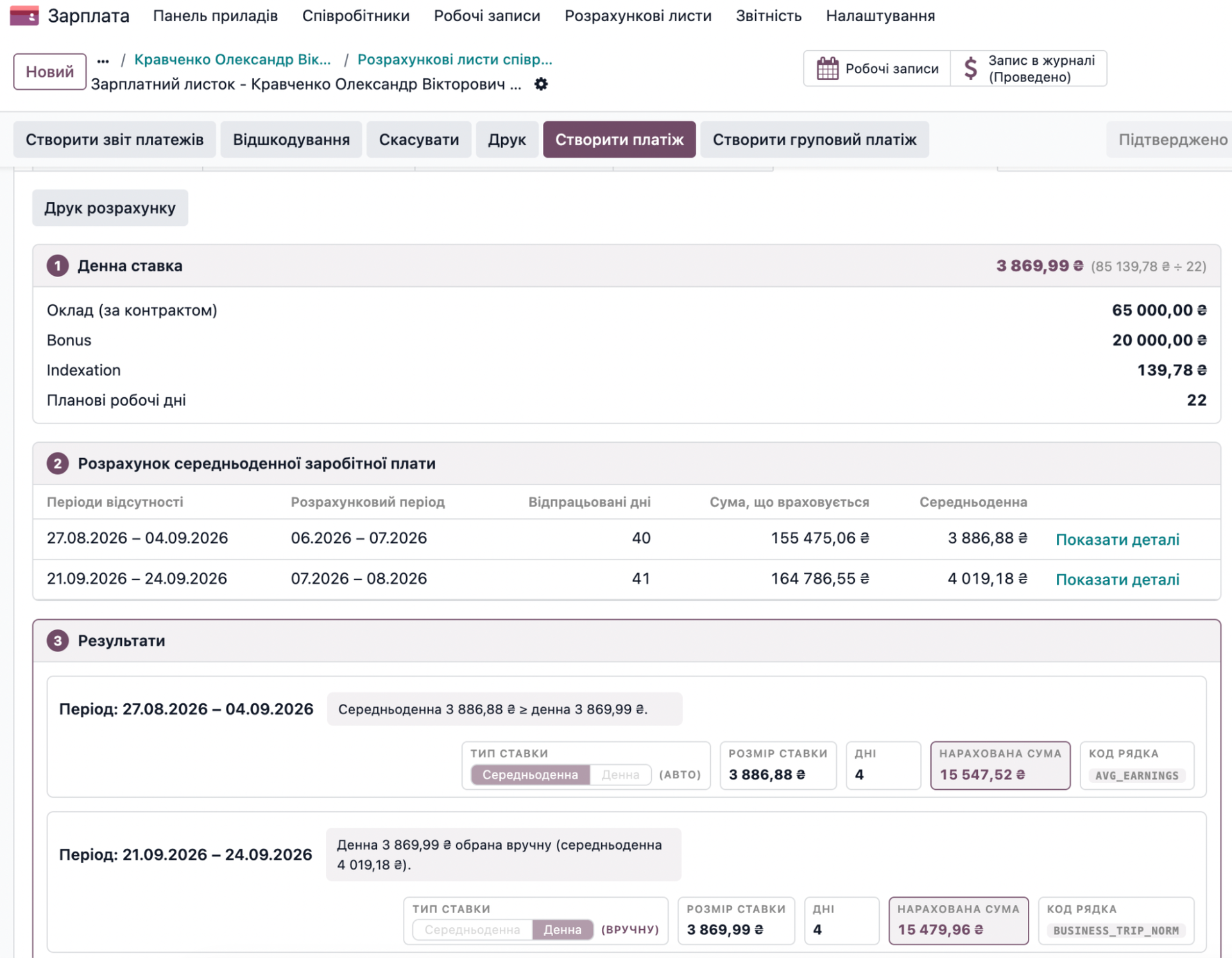This screenshot has width=1232, height=958.
Task: Click the calendar icon for Робочі записи
Action: click(x=827, y=69)
